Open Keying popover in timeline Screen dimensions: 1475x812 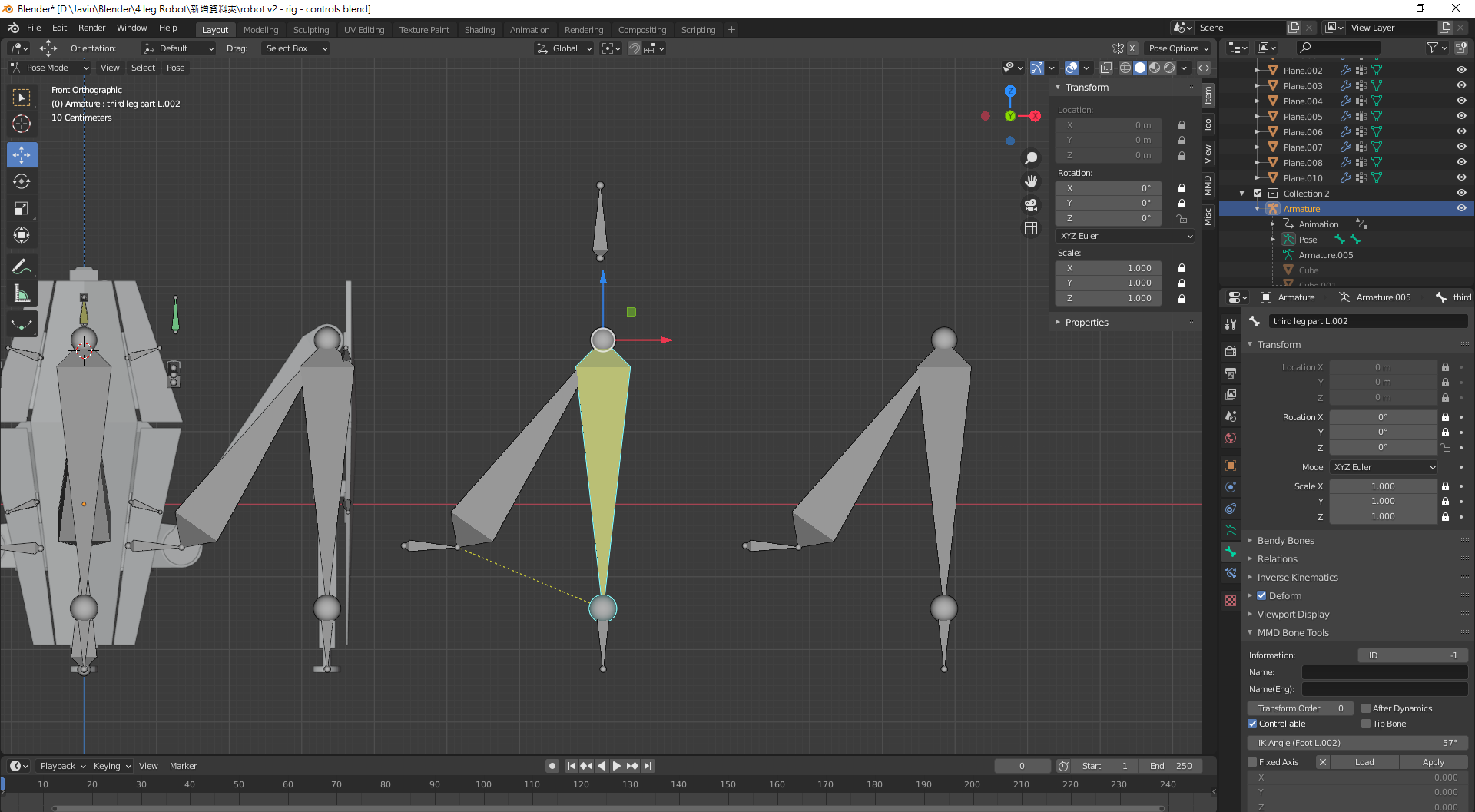pos(111,766)
